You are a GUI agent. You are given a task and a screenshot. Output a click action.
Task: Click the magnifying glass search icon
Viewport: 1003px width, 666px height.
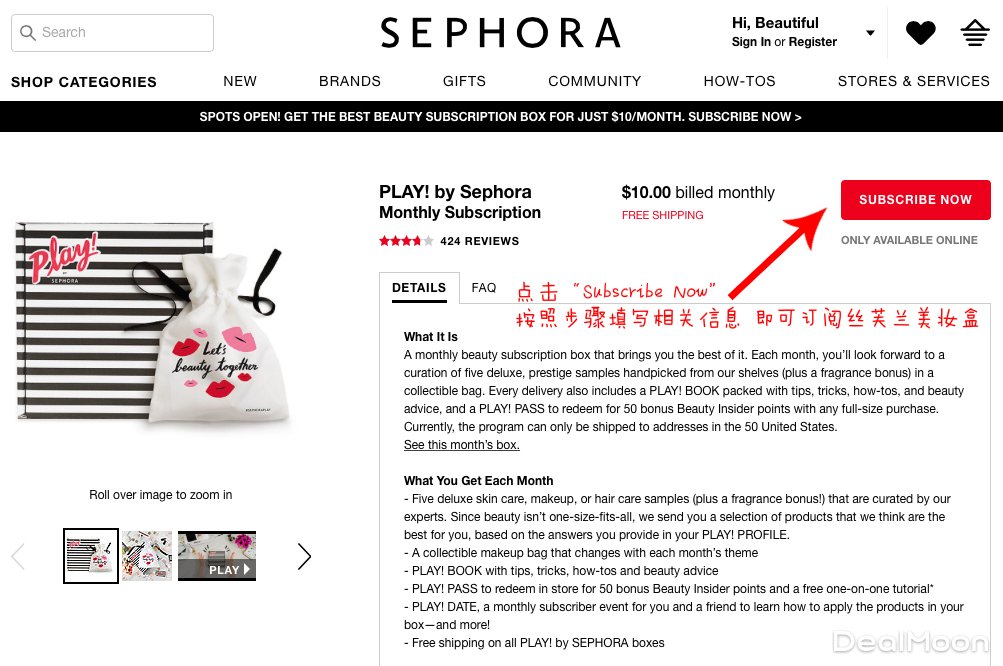click(x=28, y=33)
